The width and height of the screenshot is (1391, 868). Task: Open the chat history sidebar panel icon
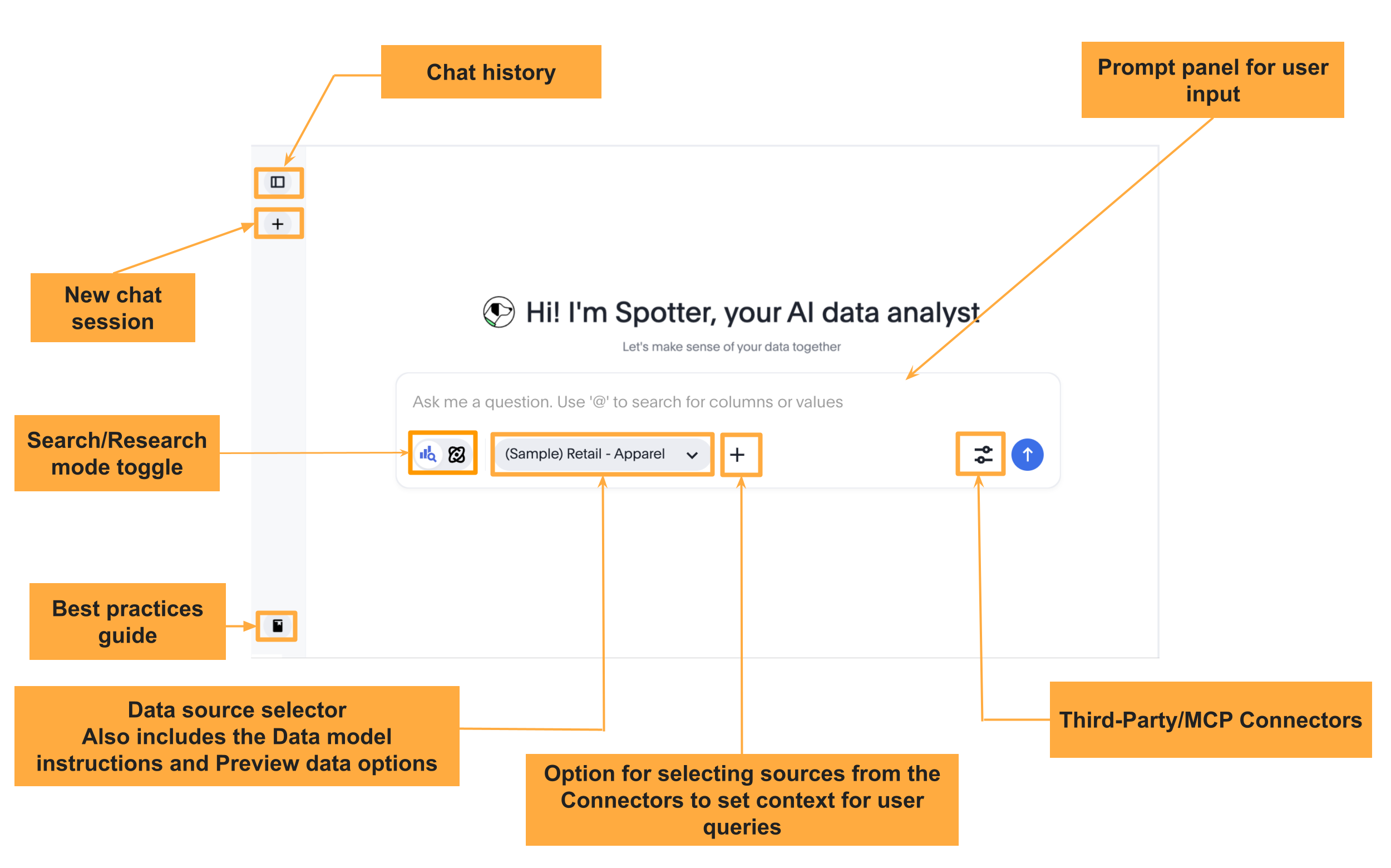tap(278, 183)
